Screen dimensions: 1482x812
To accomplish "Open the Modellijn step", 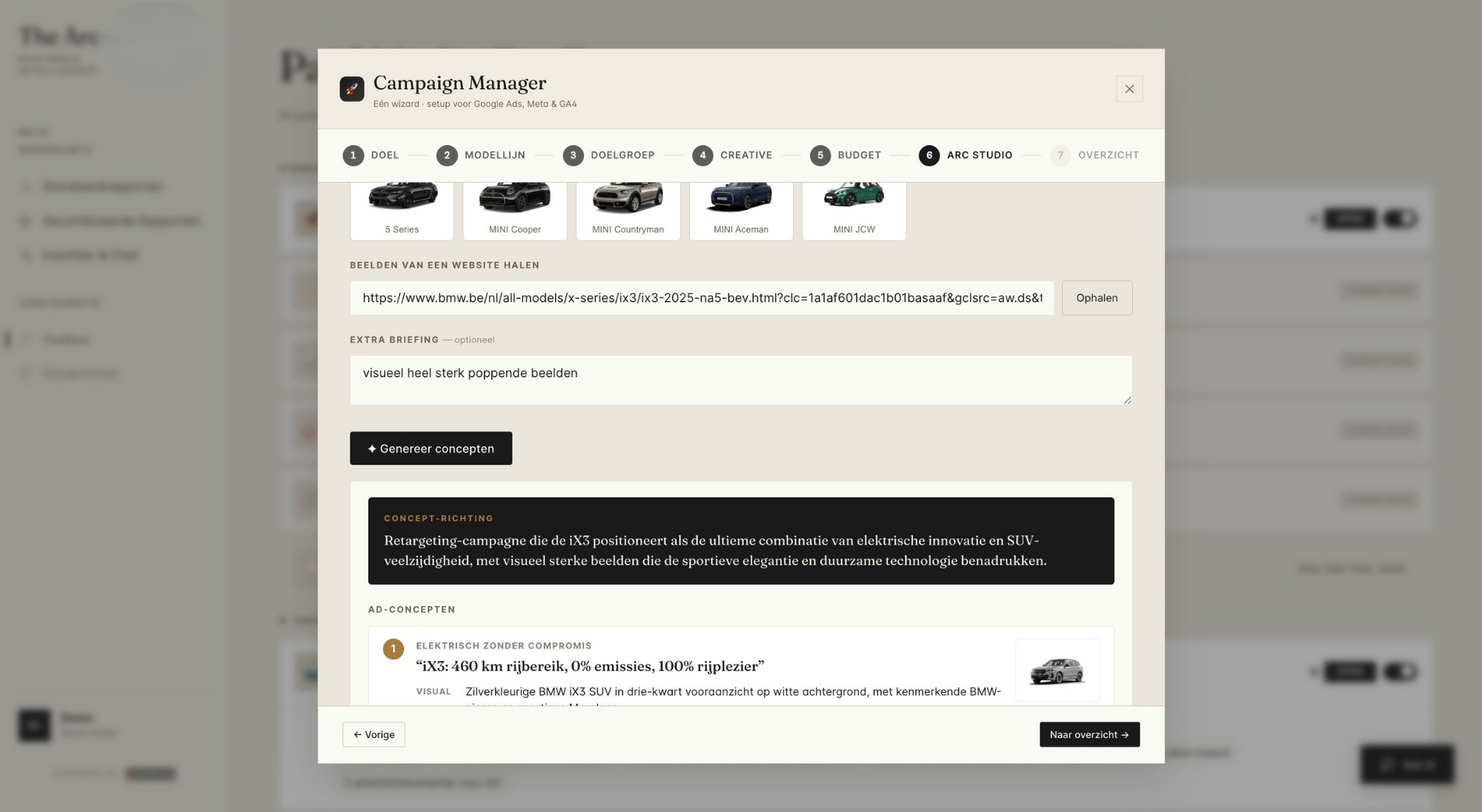I will pyautogui.click(x=481, y=155).
